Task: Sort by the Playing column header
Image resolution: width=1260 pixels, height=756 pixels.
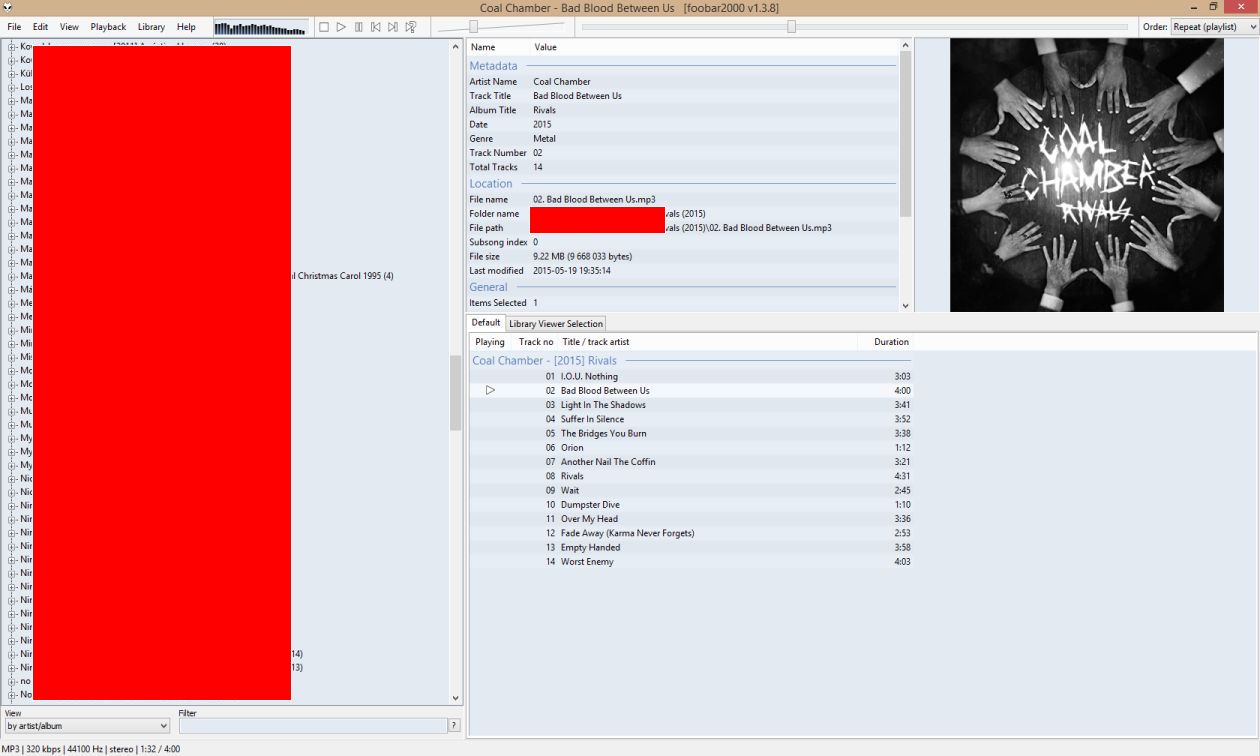Action: 490,342
